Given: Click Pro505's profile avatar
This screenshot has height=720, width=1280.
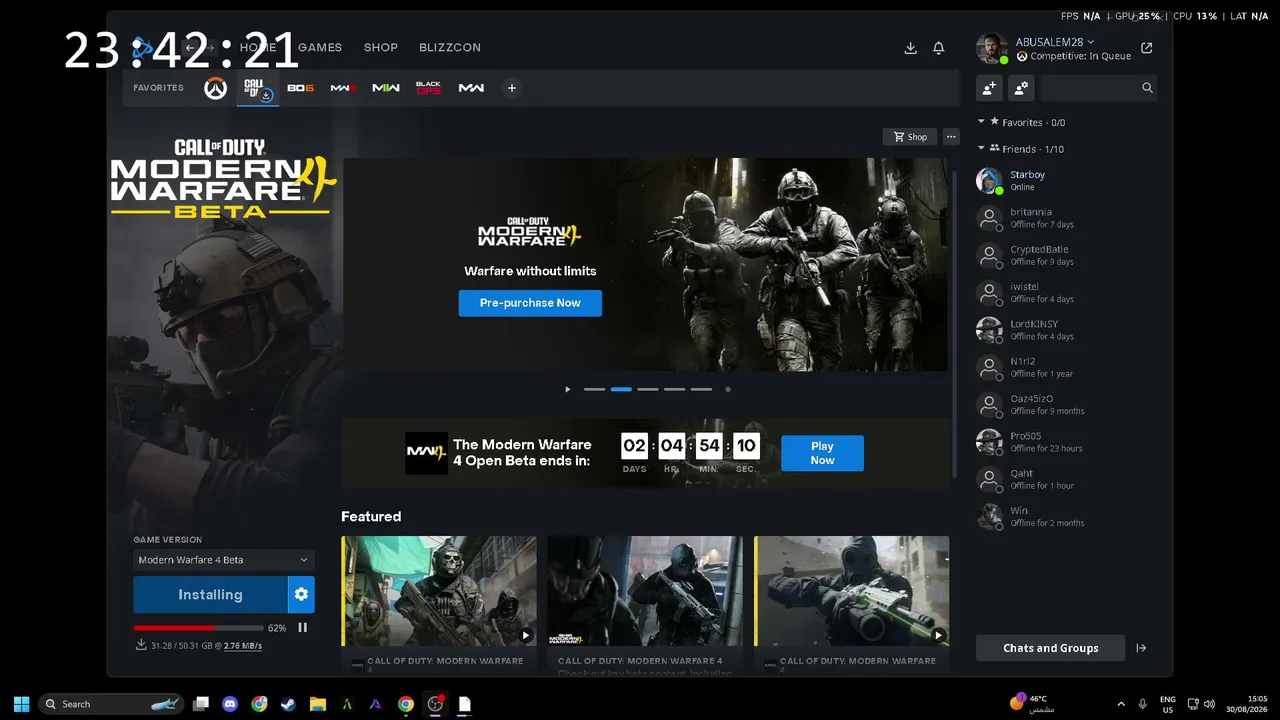Looking at the screenshot, I should click(989, 442).
